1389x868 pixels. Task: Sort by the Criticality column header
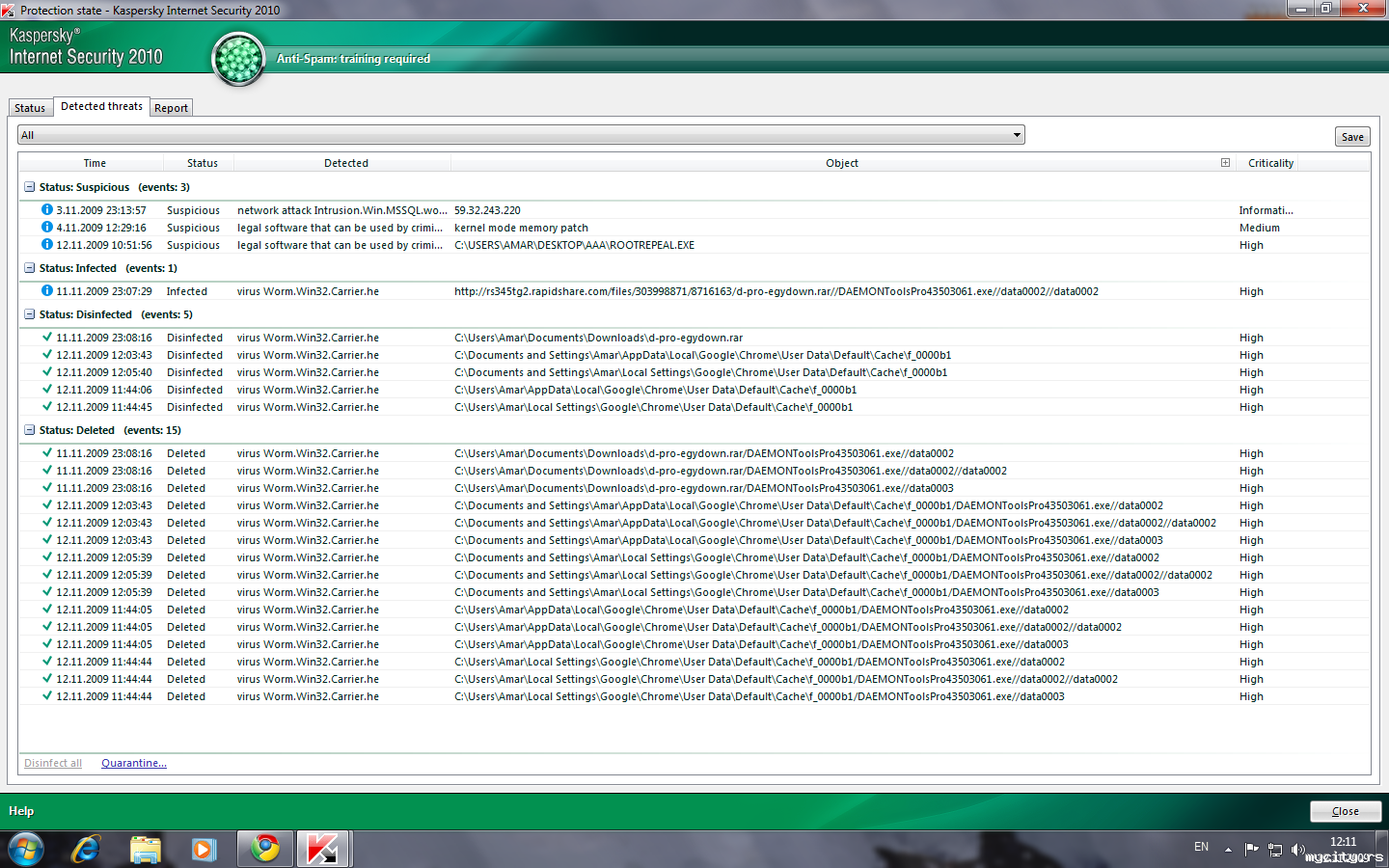pyautogui.click(x=1271, y=163)
